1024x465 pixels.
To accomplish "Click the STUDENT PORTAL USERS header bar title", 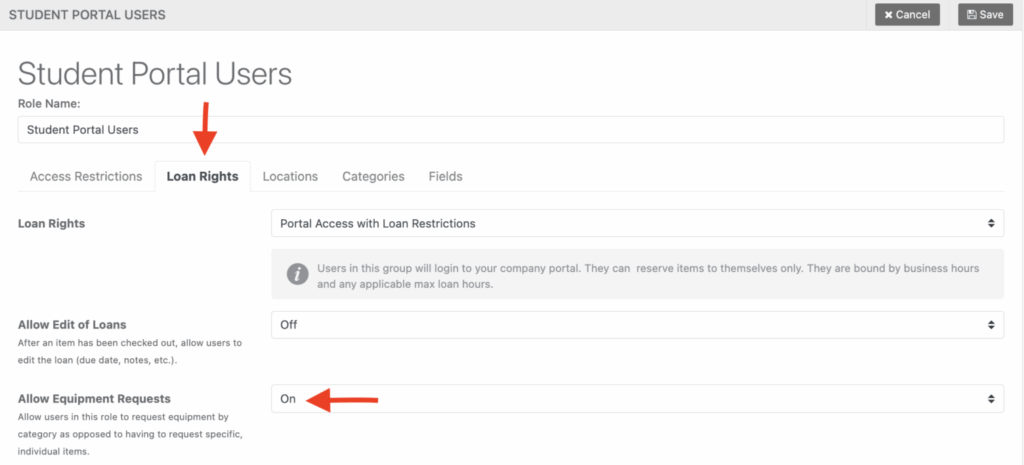I will [x=87, y=15].
